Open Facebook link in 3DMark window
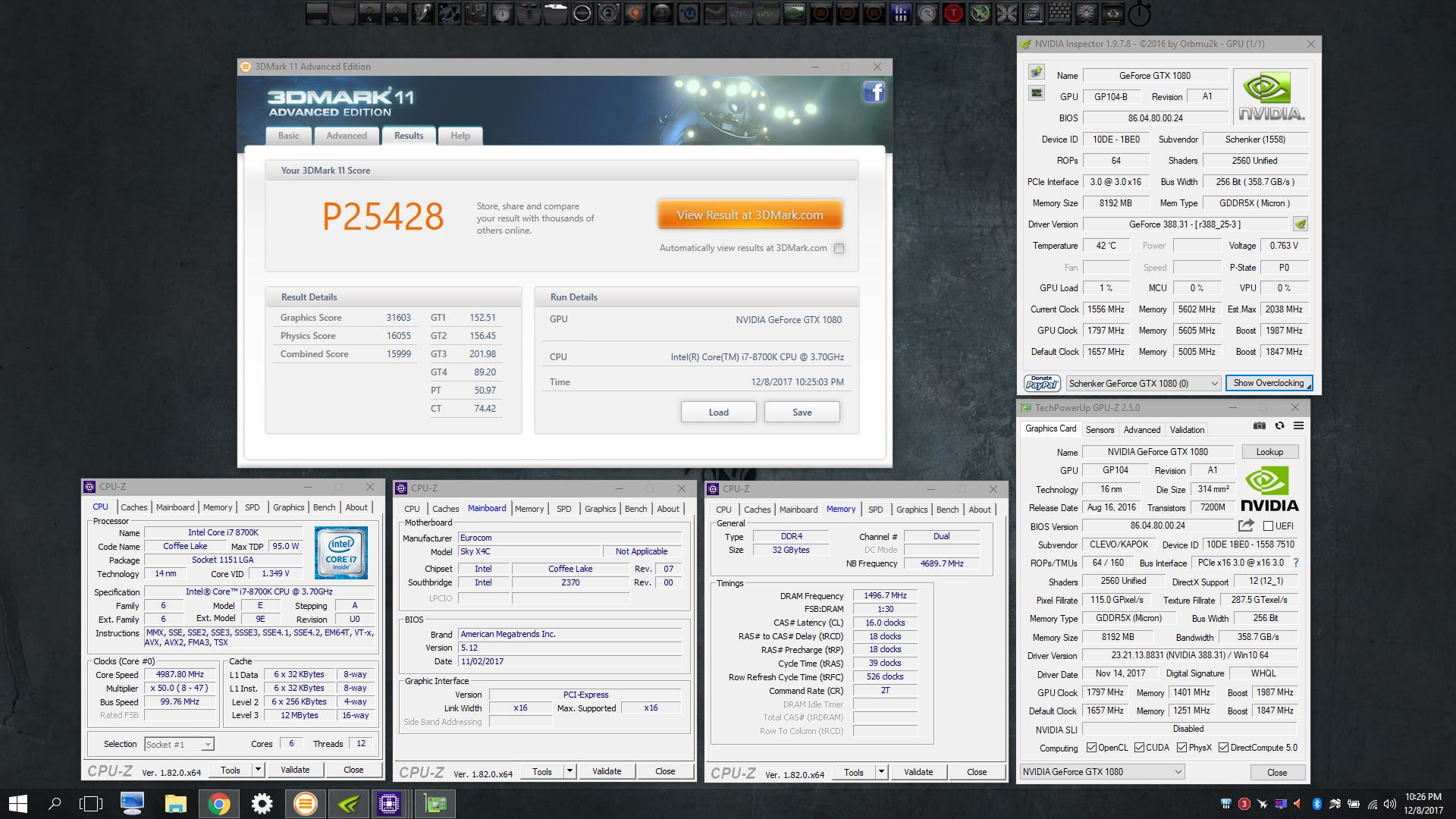Screen dimensions: 1456x819 (x=874, y=93)
